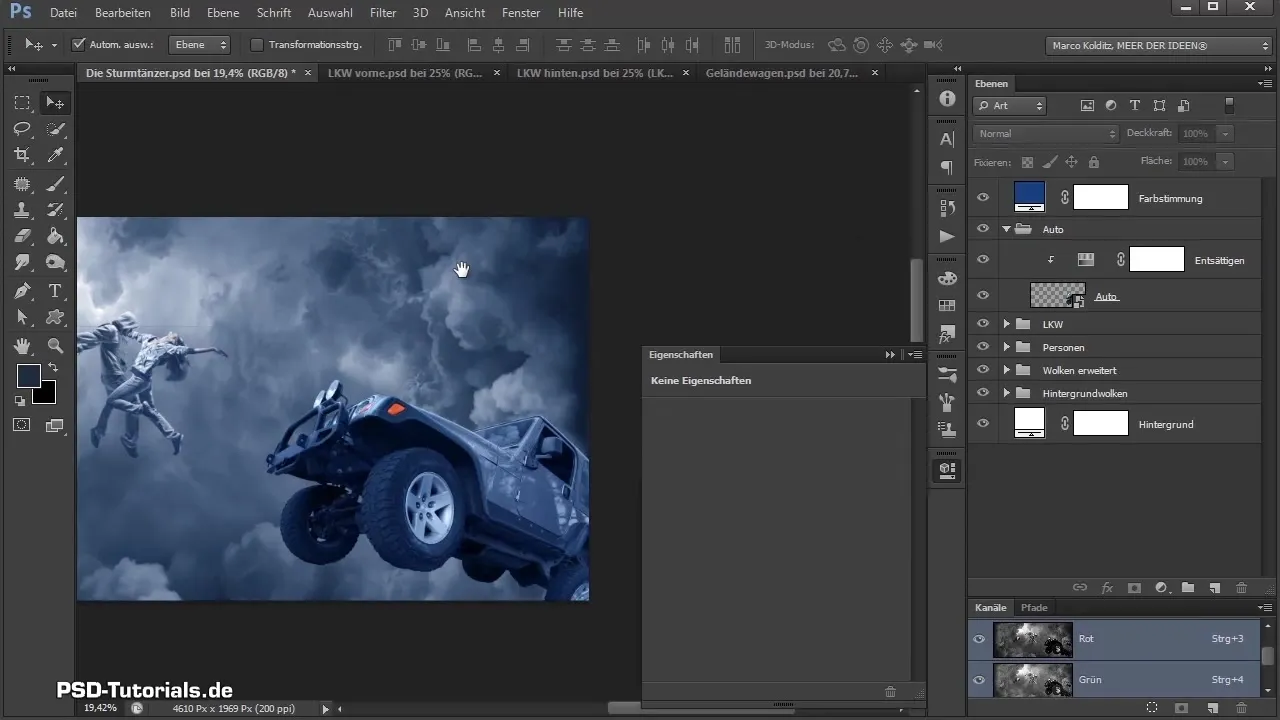Switch to LKW vorne.psd tab
This screenshot has height=720, width=1280.
click(x=406, y=73)
